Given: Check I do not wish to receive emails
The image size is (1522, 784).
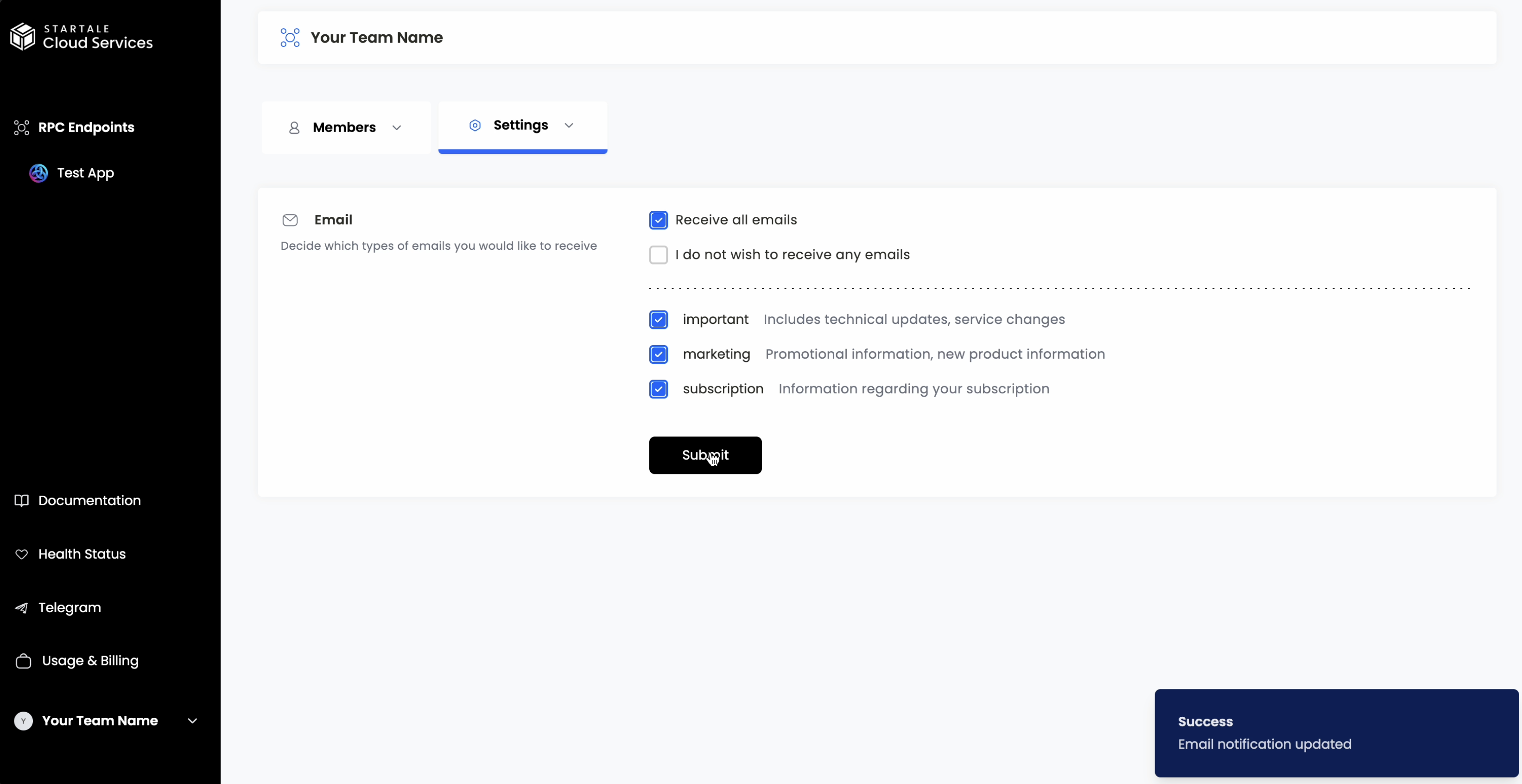Looking at the screenshot, I should (x=658, y=255).
